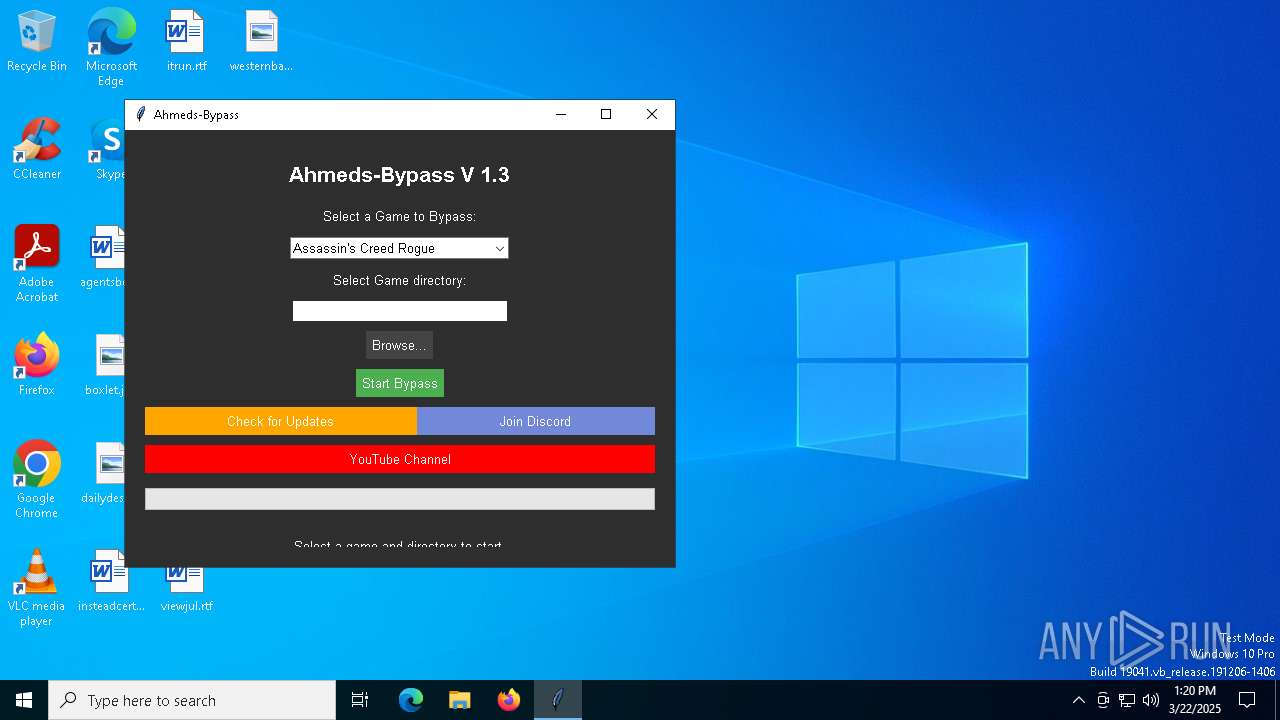This screenshot has height=720, width=1280.
Task: Select the viewjul.rtf desktop file
Action: click(x=186, y=588)
